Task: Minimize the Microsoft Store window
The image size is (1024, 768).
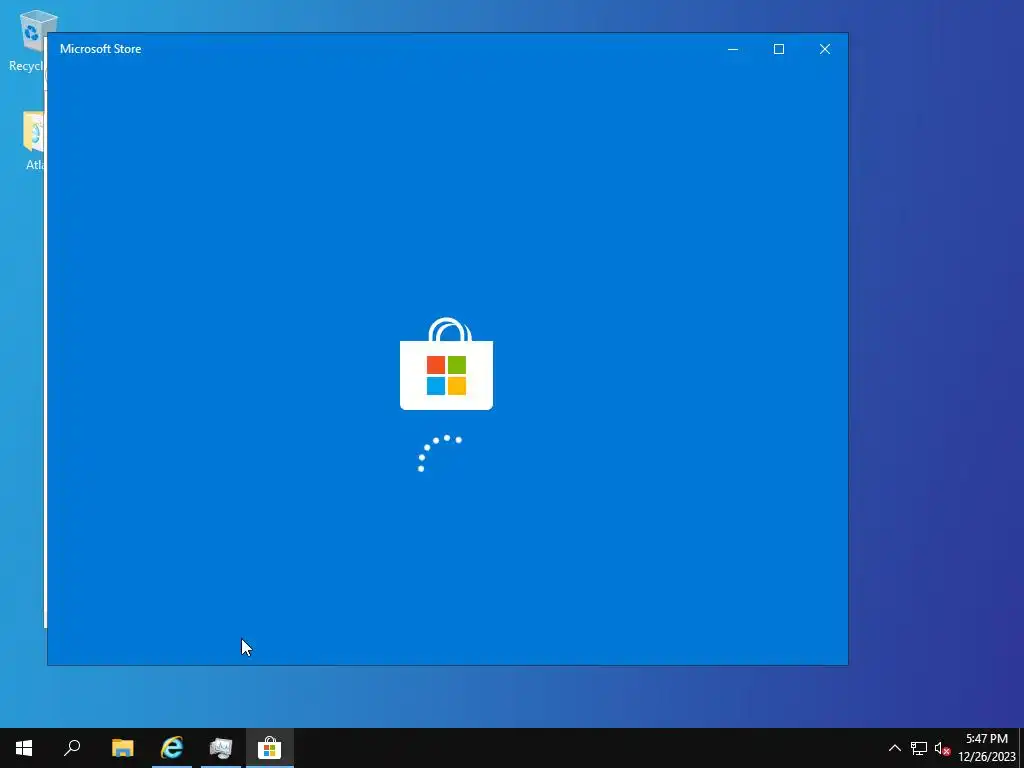Action: (x=733, y=49)
